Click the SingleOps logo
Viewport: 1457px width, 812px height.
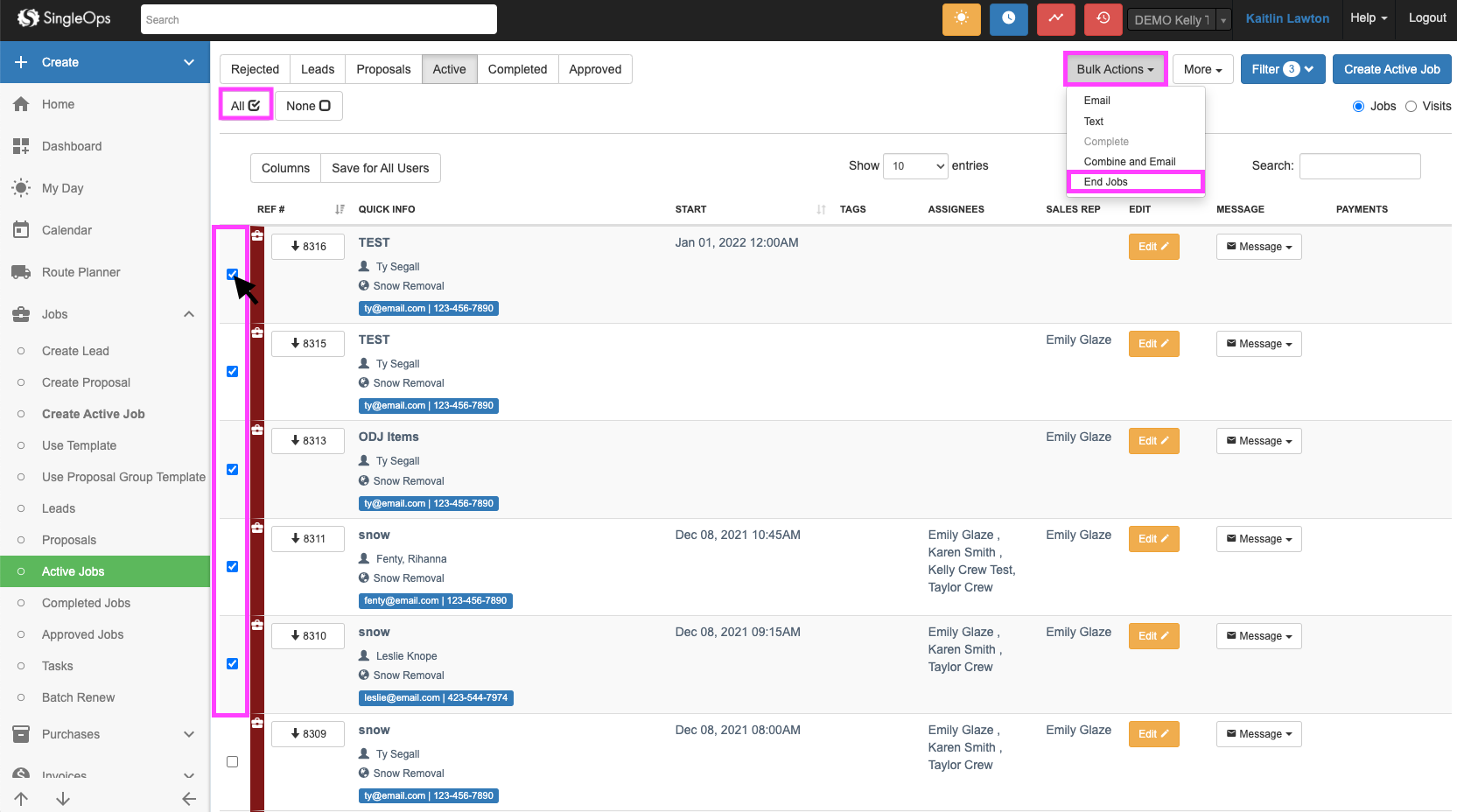(65, 18)
